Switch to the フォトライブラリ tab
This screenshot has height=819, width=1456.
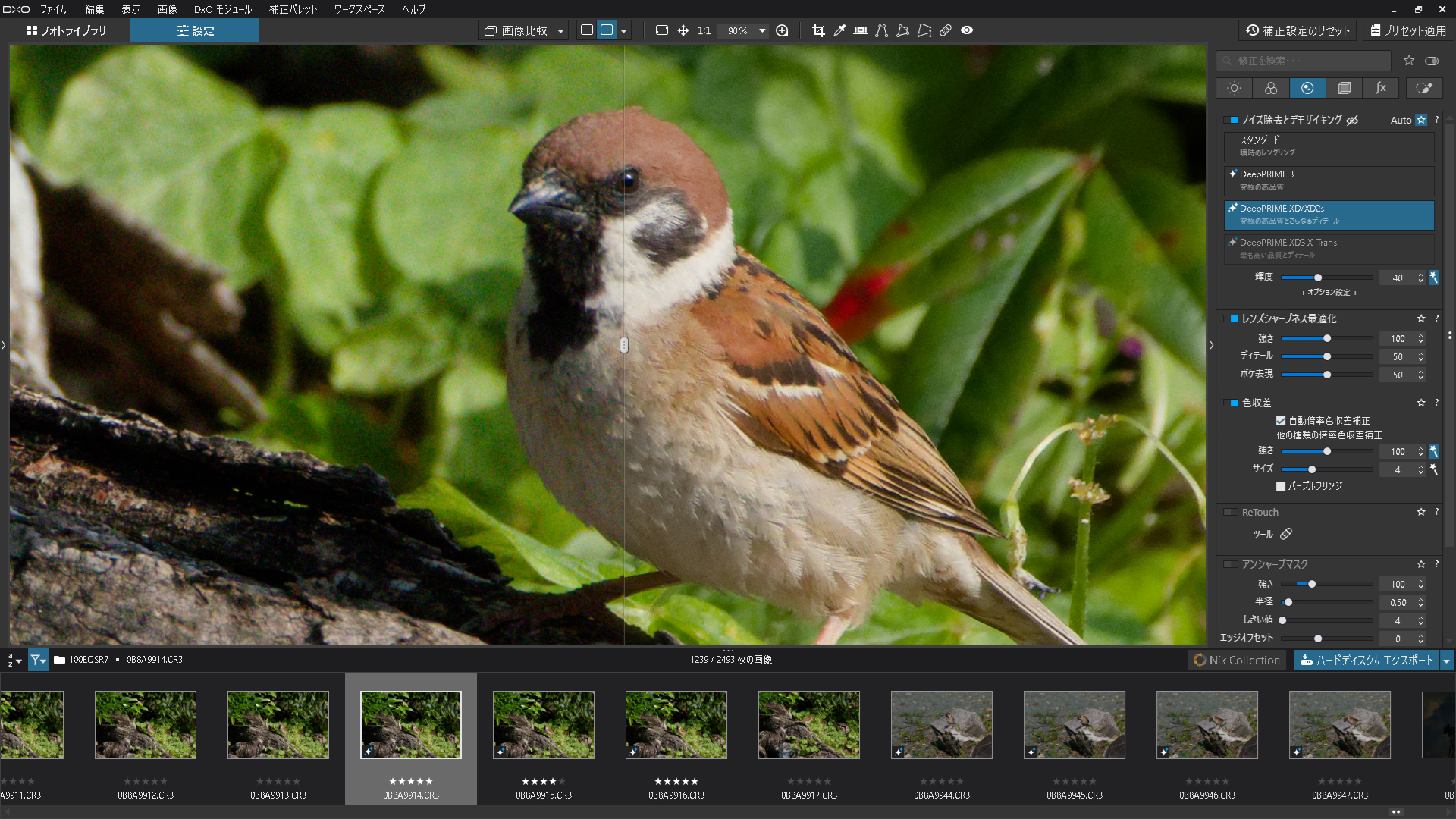click(x=66, y=30)
